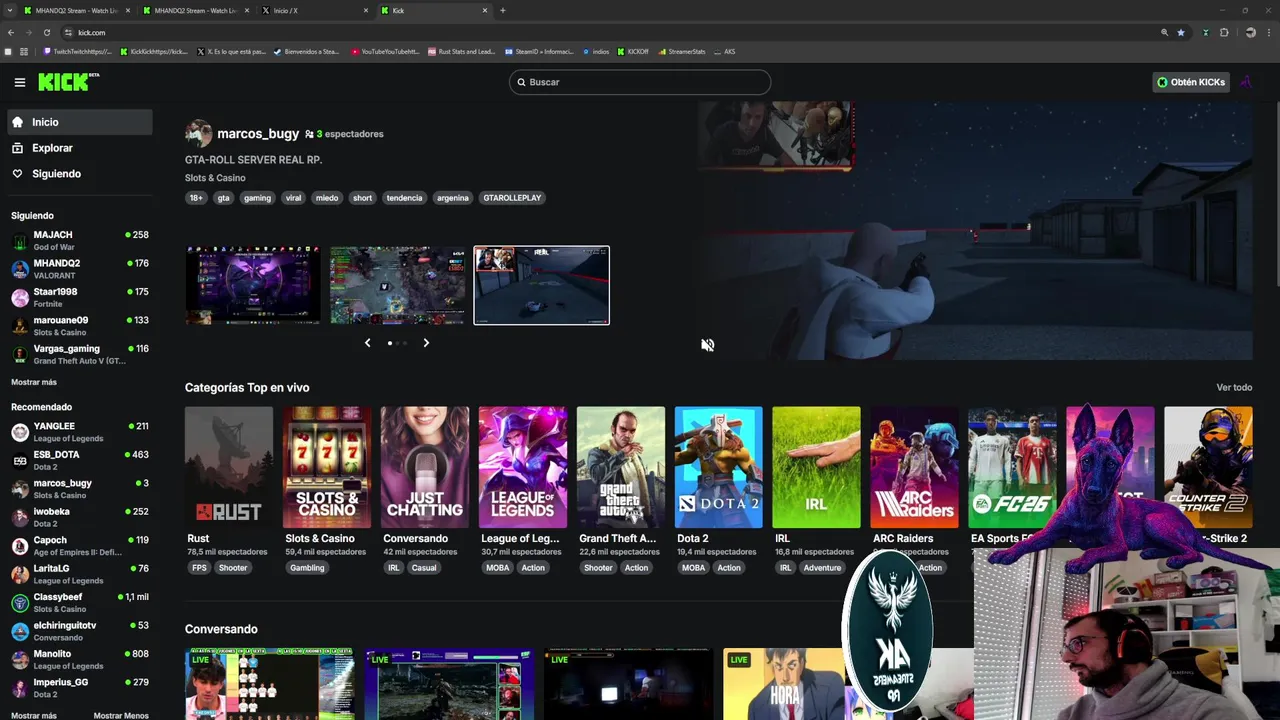Open Just Chatting category card

(425, 467)
